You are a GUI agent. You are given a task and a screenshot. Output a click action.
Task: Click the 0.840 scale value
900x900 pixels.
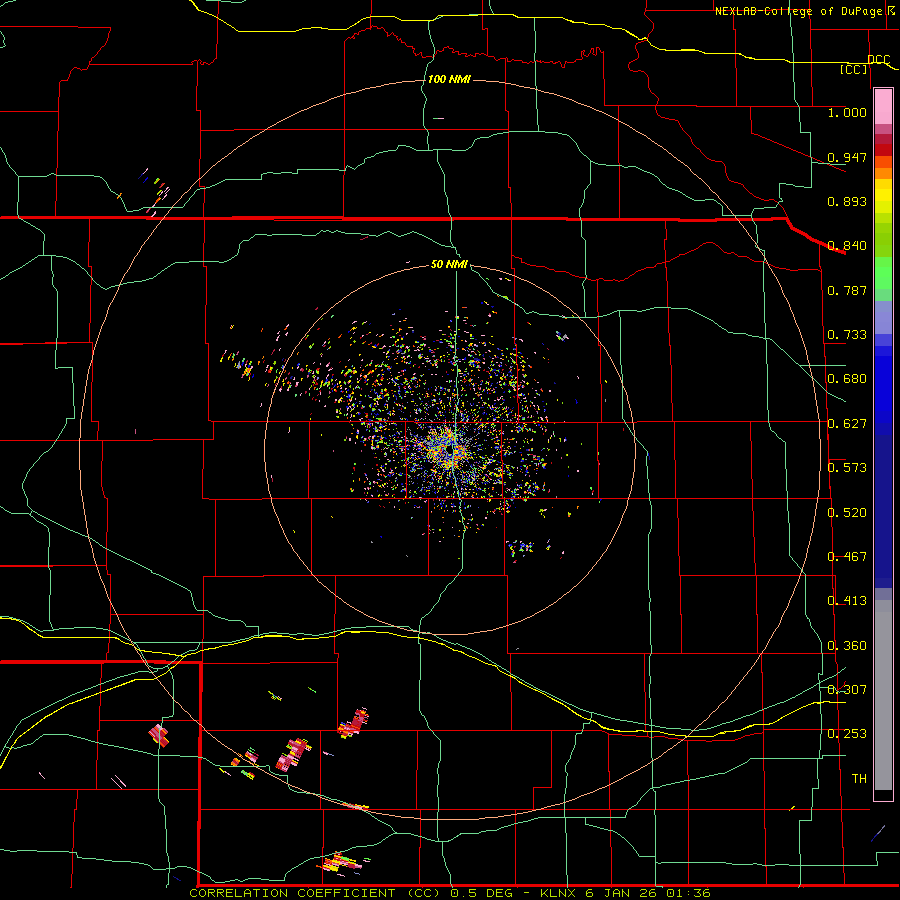point(847,246)
